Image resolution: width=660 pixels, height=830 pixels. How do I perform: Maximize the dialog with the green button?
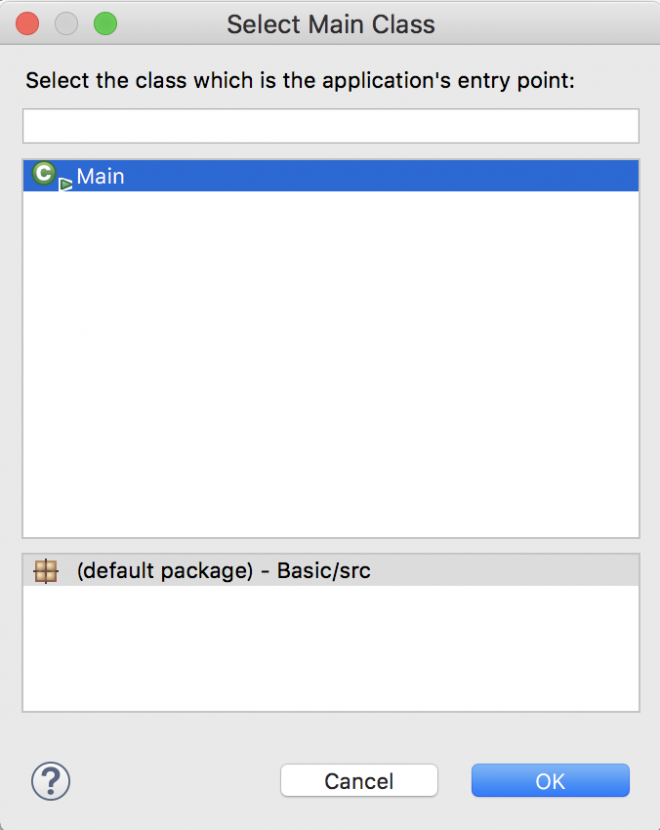104,23
